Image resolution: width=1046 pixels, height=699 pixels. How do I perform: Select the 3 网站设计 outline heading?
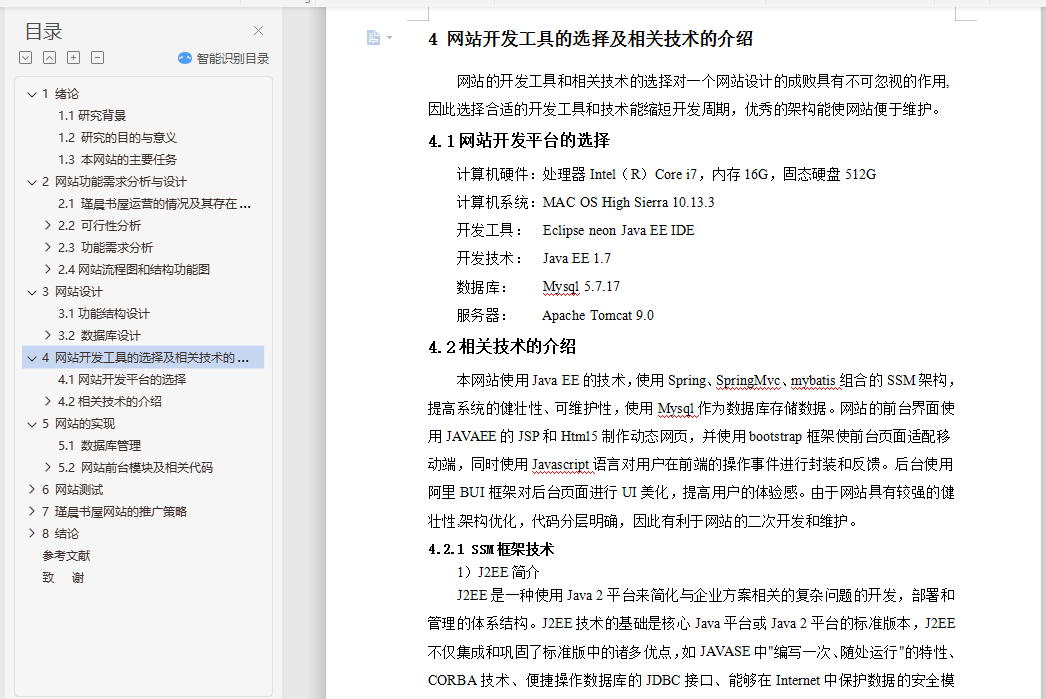[x=72, y=291]
